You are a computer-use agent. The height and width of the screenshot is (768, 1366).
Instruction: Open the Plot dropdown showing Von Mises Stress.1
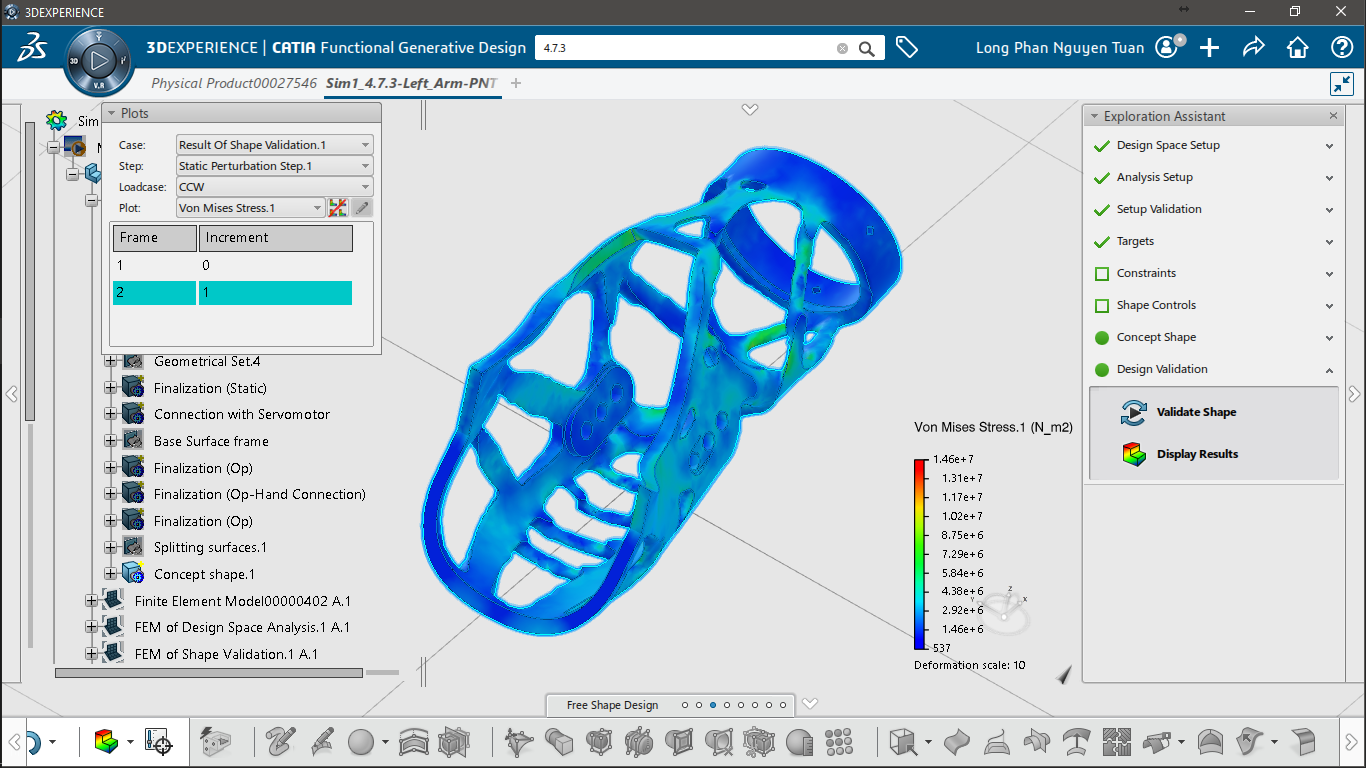coord(251,208)
